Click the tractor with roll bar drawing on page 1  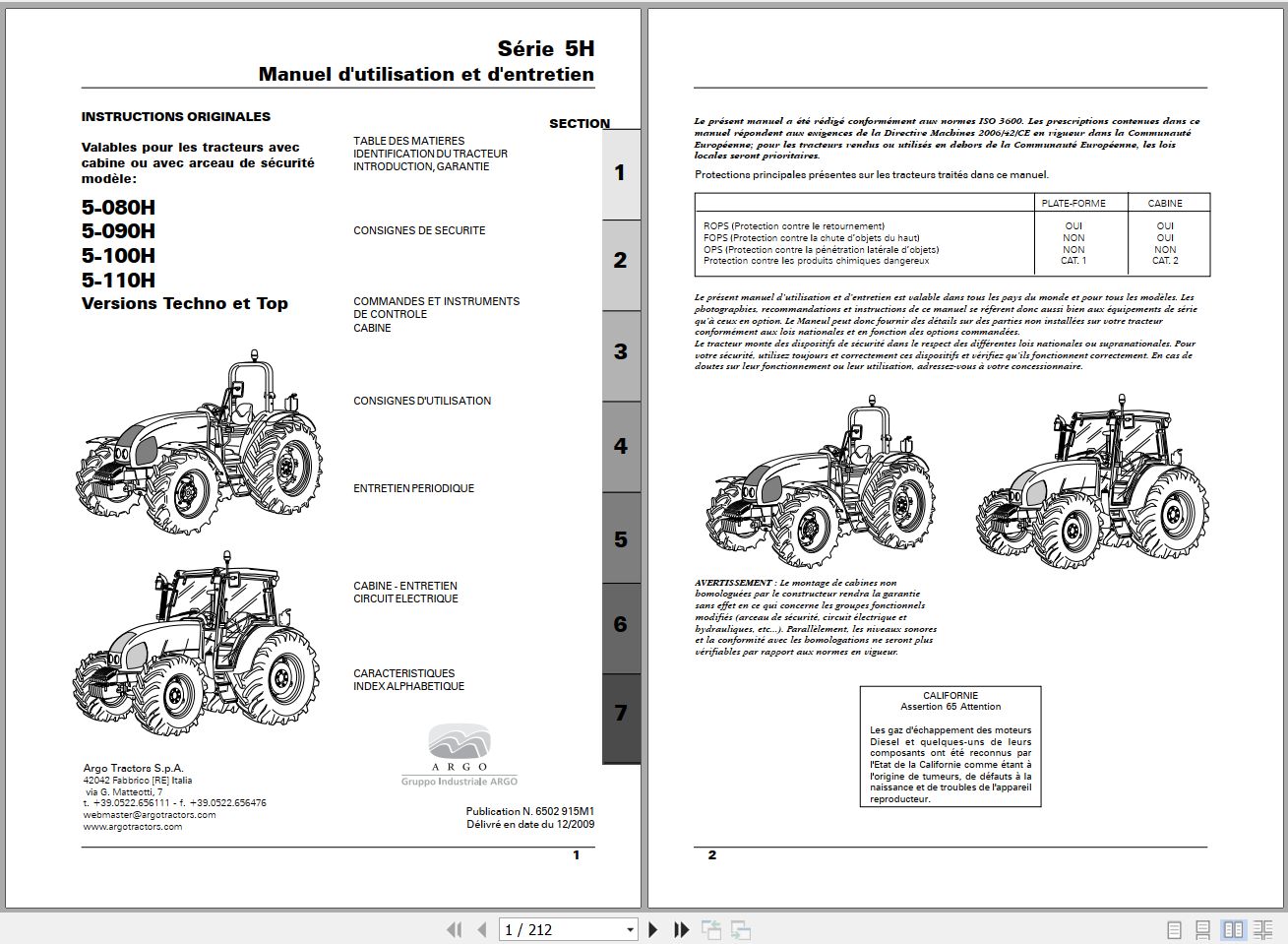(198, 442)
